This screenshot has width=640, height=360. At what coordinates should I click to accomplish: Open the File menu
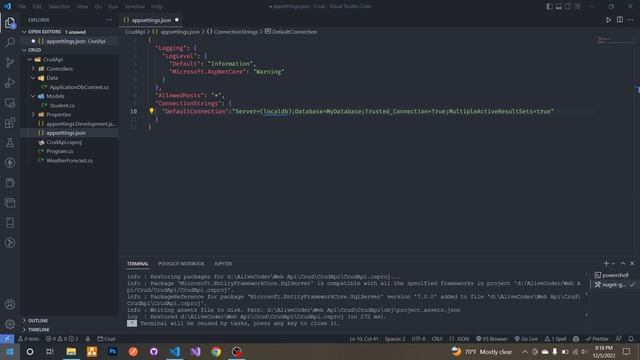[x=22, y=7]
